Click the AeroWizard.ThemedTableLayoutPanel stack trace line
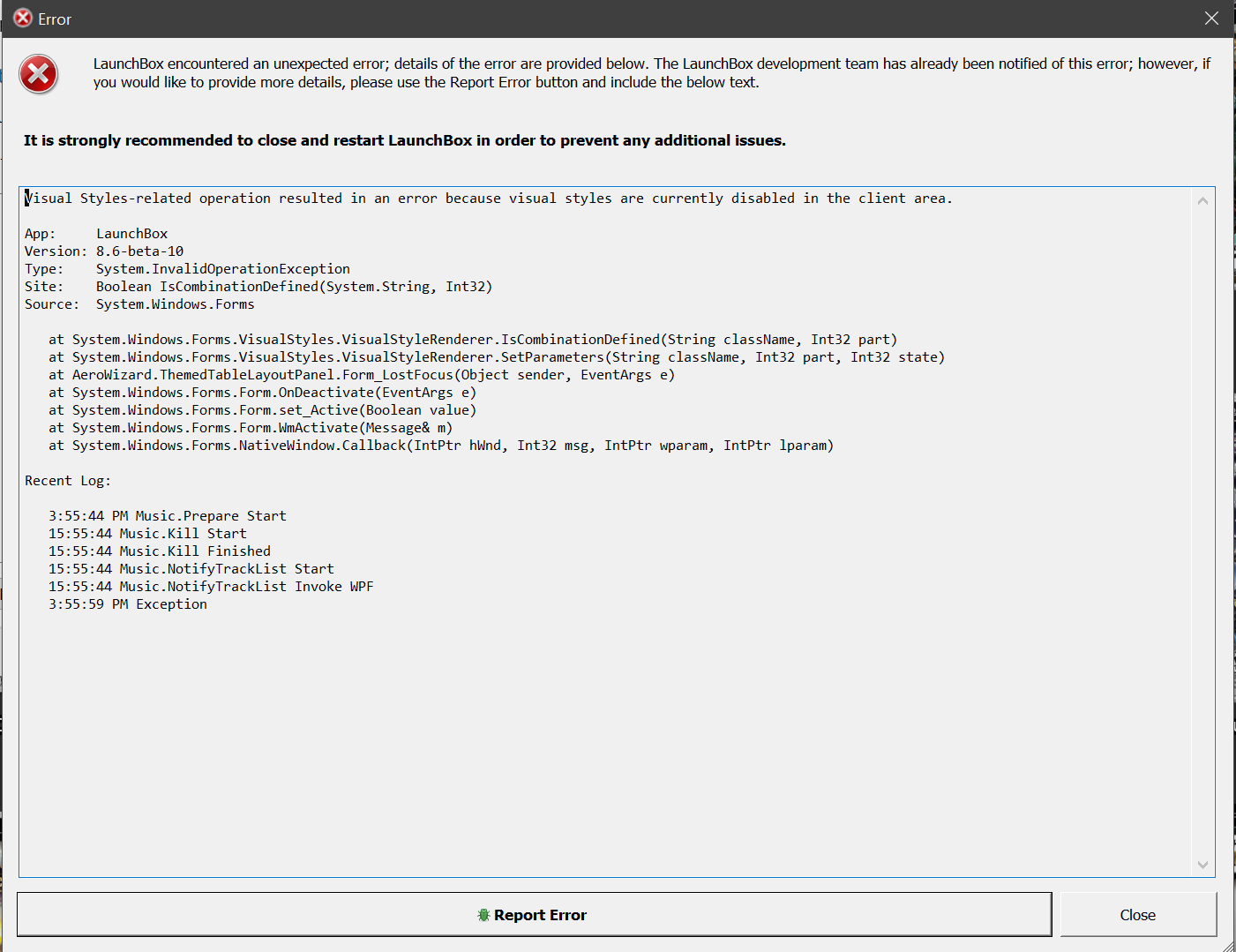The image size is (1236, 952). pos(362,375)
